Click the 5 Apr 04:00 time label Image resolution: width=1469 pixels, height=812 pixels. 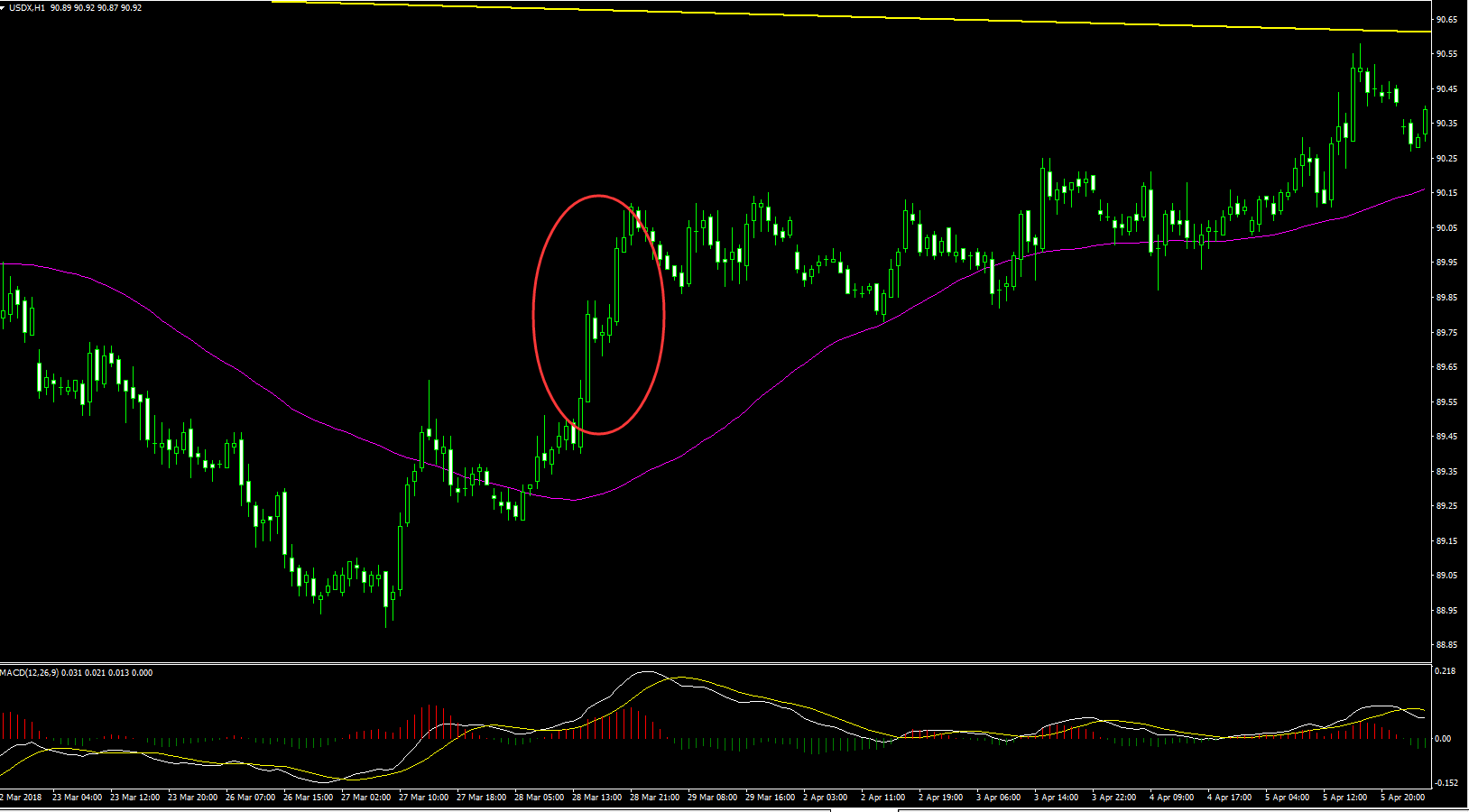[x=1287, y=798]
